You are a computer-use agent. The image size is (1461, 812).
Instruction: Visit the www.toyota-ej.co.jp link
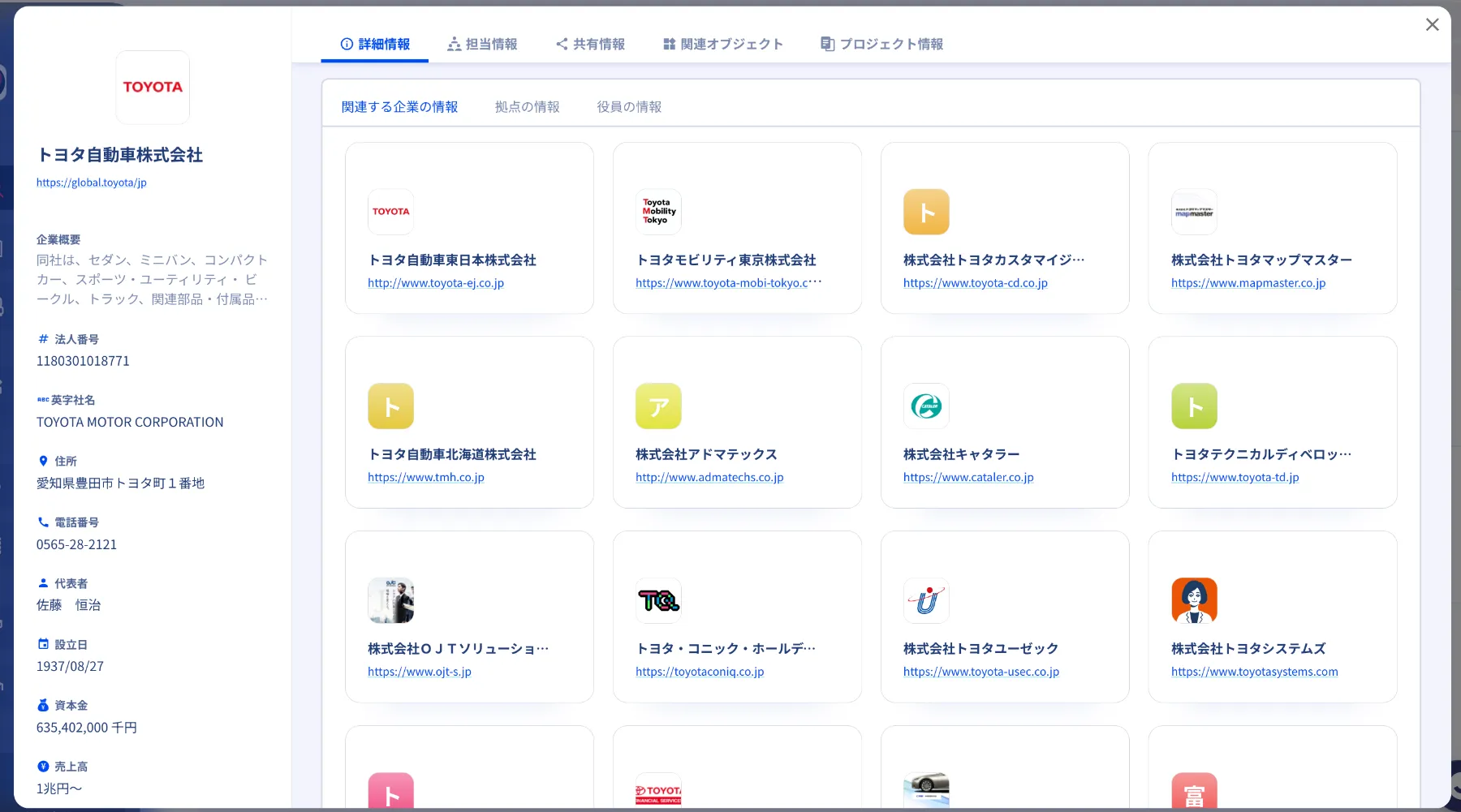436,283
